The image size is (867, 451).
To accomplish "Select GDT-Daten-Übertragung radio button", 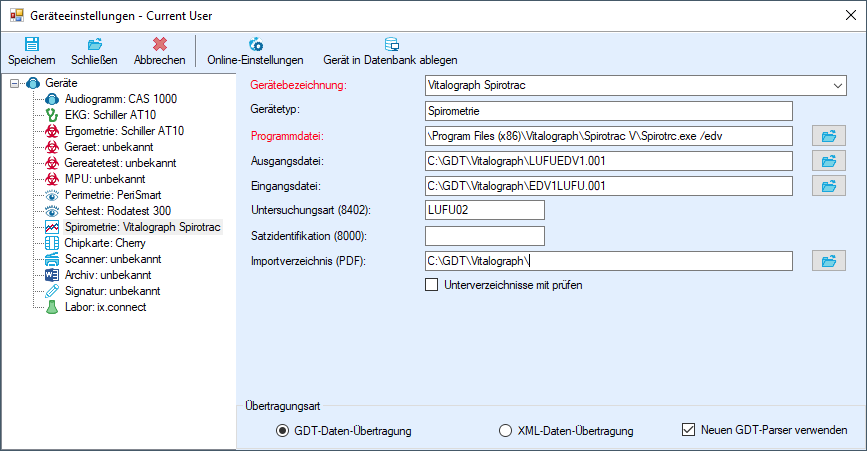I will point(283,431).
